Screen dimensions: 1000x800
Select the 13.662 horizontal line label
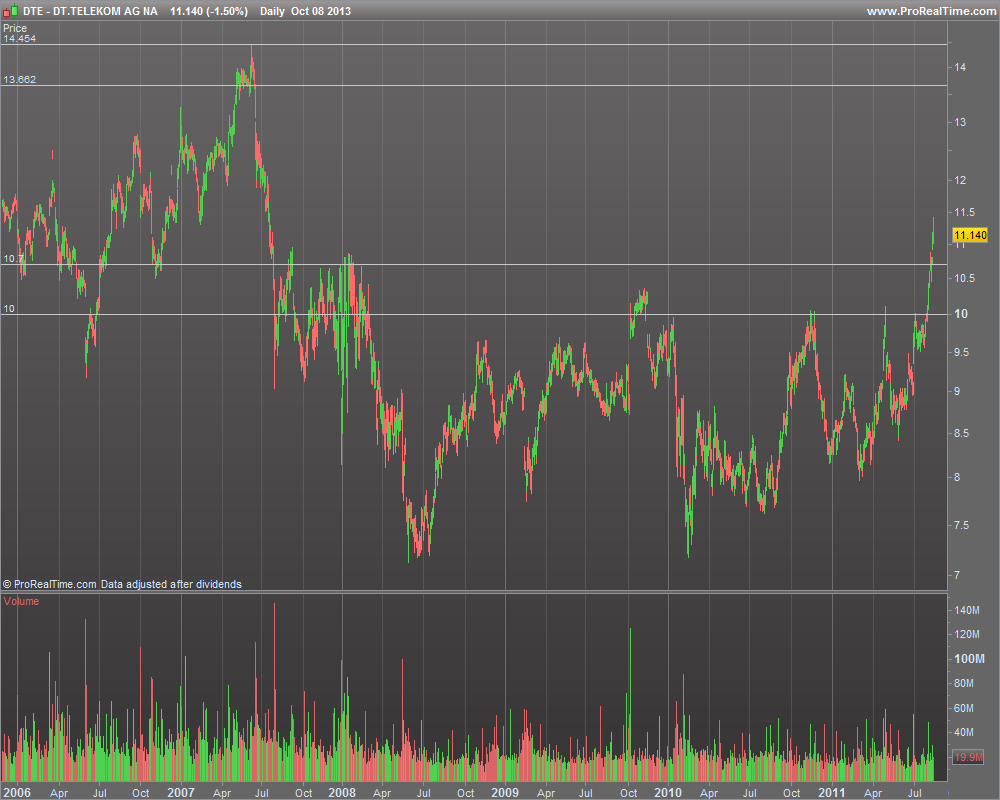click(x=19, y=79)
